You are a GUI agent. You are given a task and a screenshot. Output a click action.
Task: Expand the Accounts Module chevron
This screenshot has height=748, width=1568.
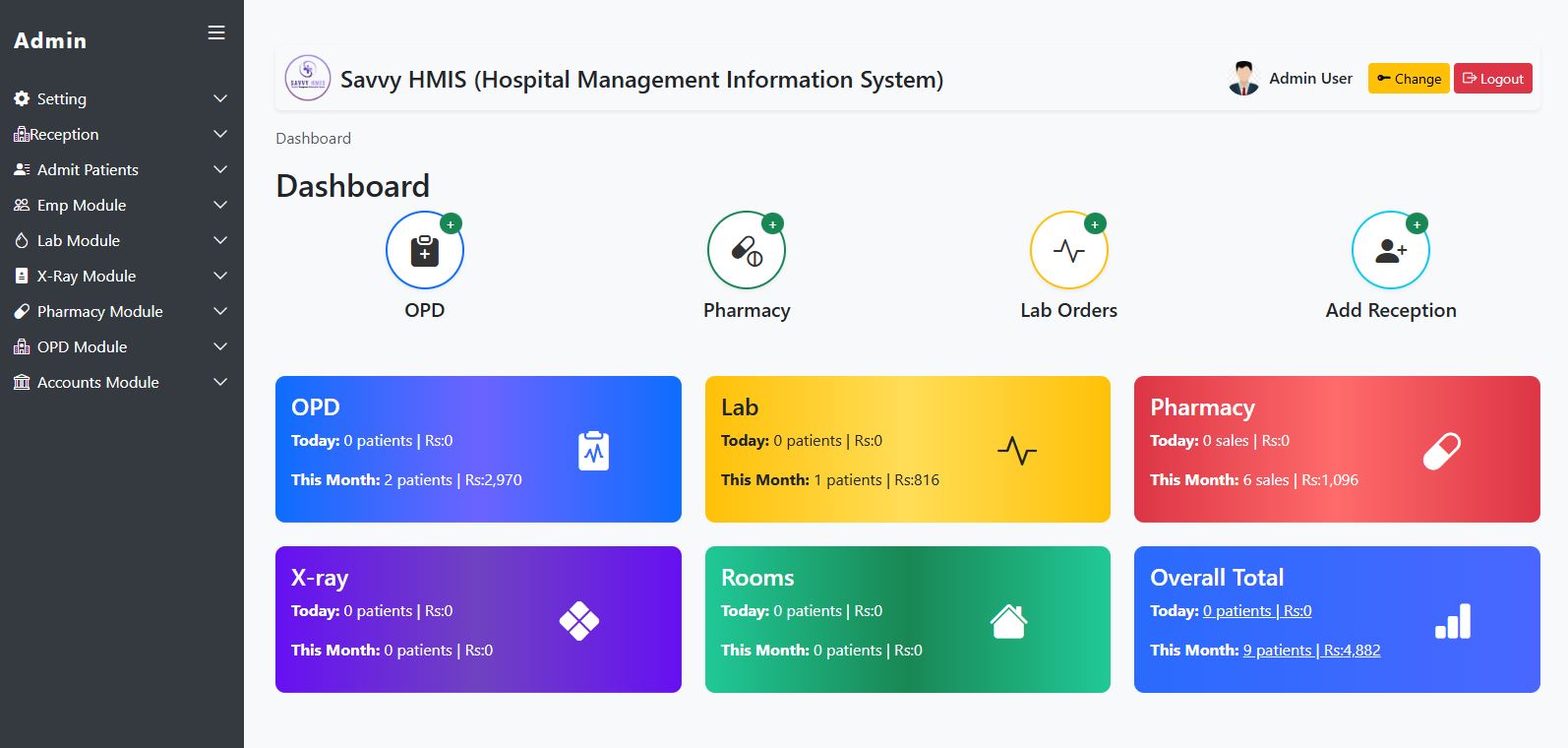220,382
